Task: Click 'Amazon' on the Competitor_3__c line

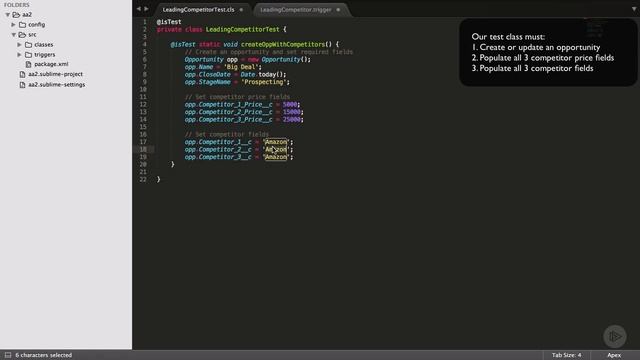Action: 276,157
